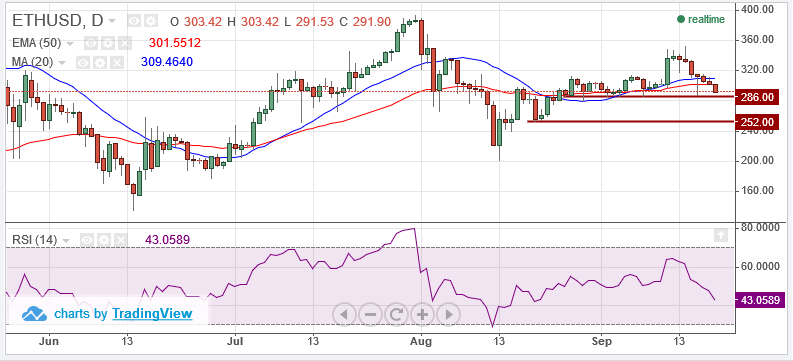
Task: Open the TradingView link
Action: [x=152, y=314]
